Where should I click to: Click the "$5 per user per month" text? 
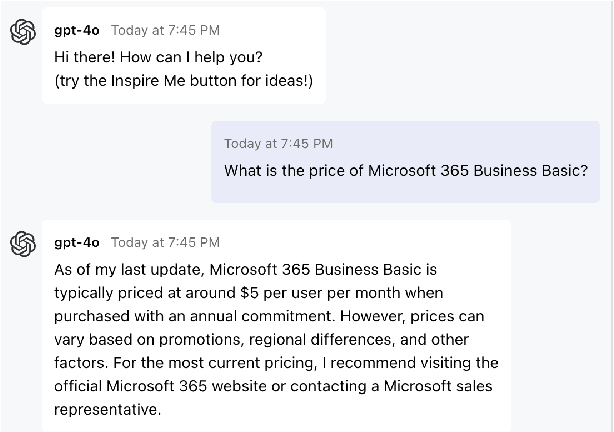[x=323, y=293]
